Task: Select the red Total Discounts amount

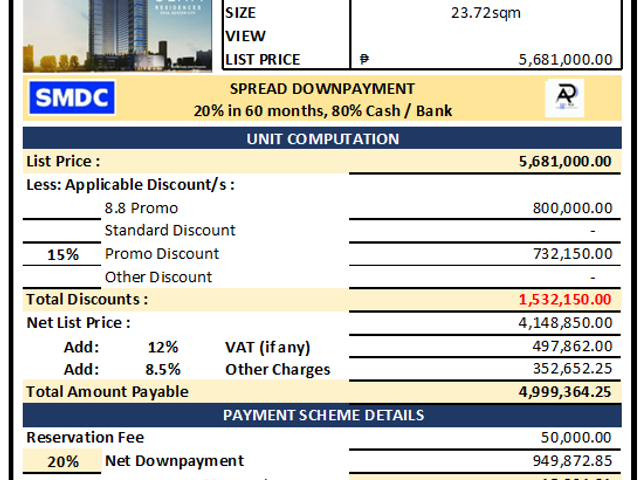Action: [565, 299]
